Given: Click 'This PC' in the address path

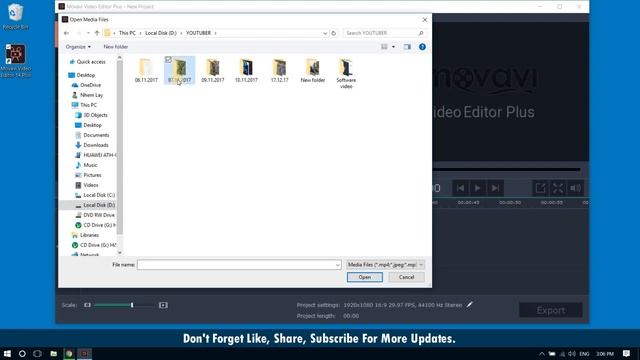Looking at the screenshot, I should click(x=127, y=33).
